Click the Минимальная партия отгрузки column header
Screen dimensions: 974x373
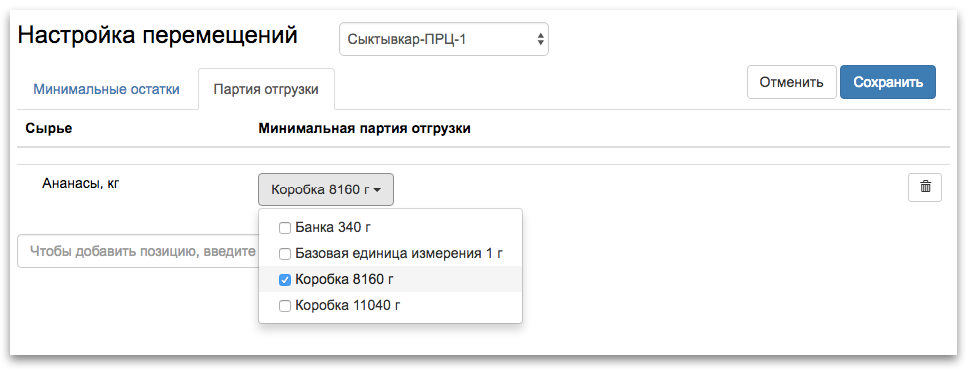point(365,129)
